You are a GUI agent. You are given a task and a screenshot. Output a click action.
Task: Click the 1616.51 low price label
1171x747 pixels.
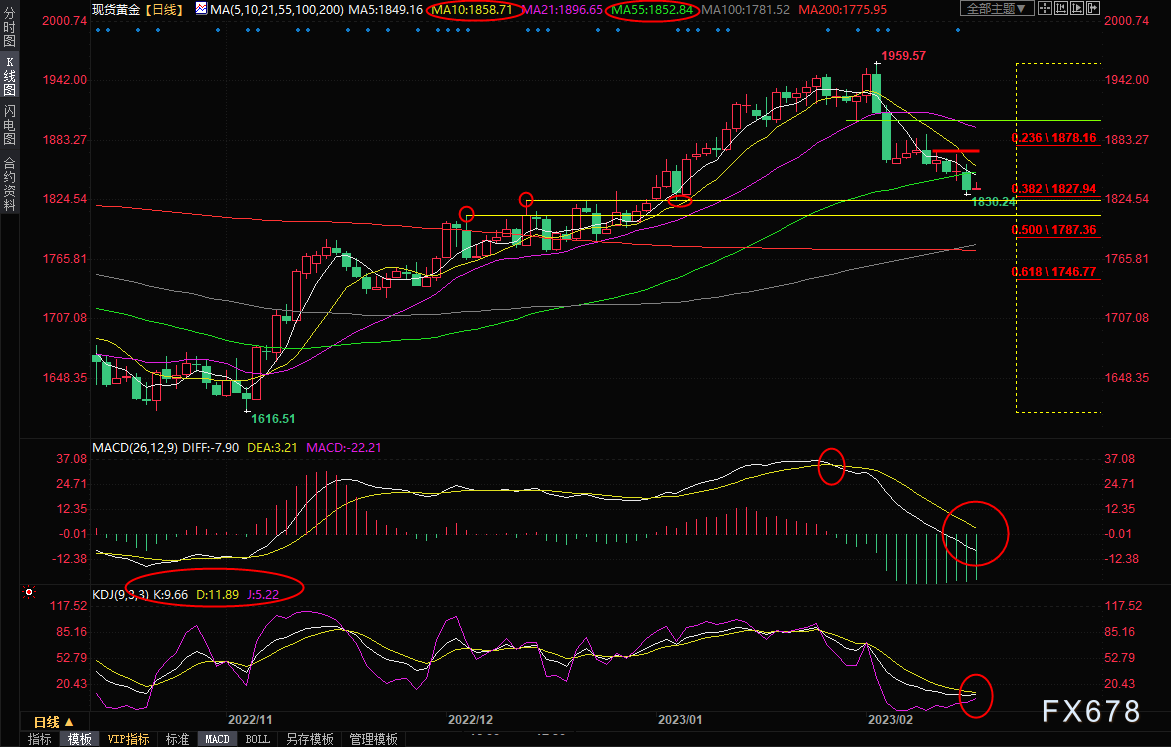[x=273, y=418]
